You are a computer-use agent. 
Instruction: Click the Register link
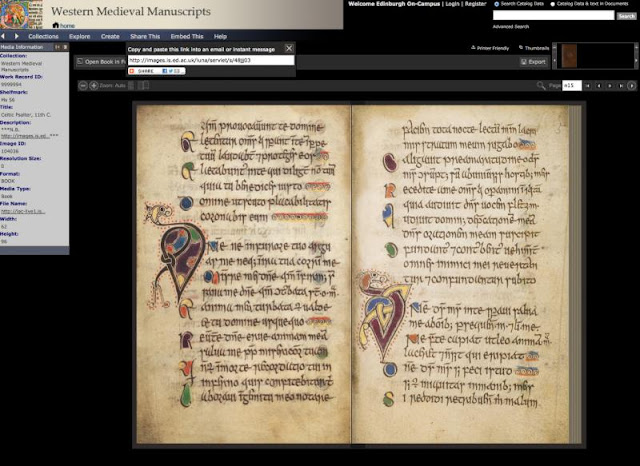click(476, 4)
